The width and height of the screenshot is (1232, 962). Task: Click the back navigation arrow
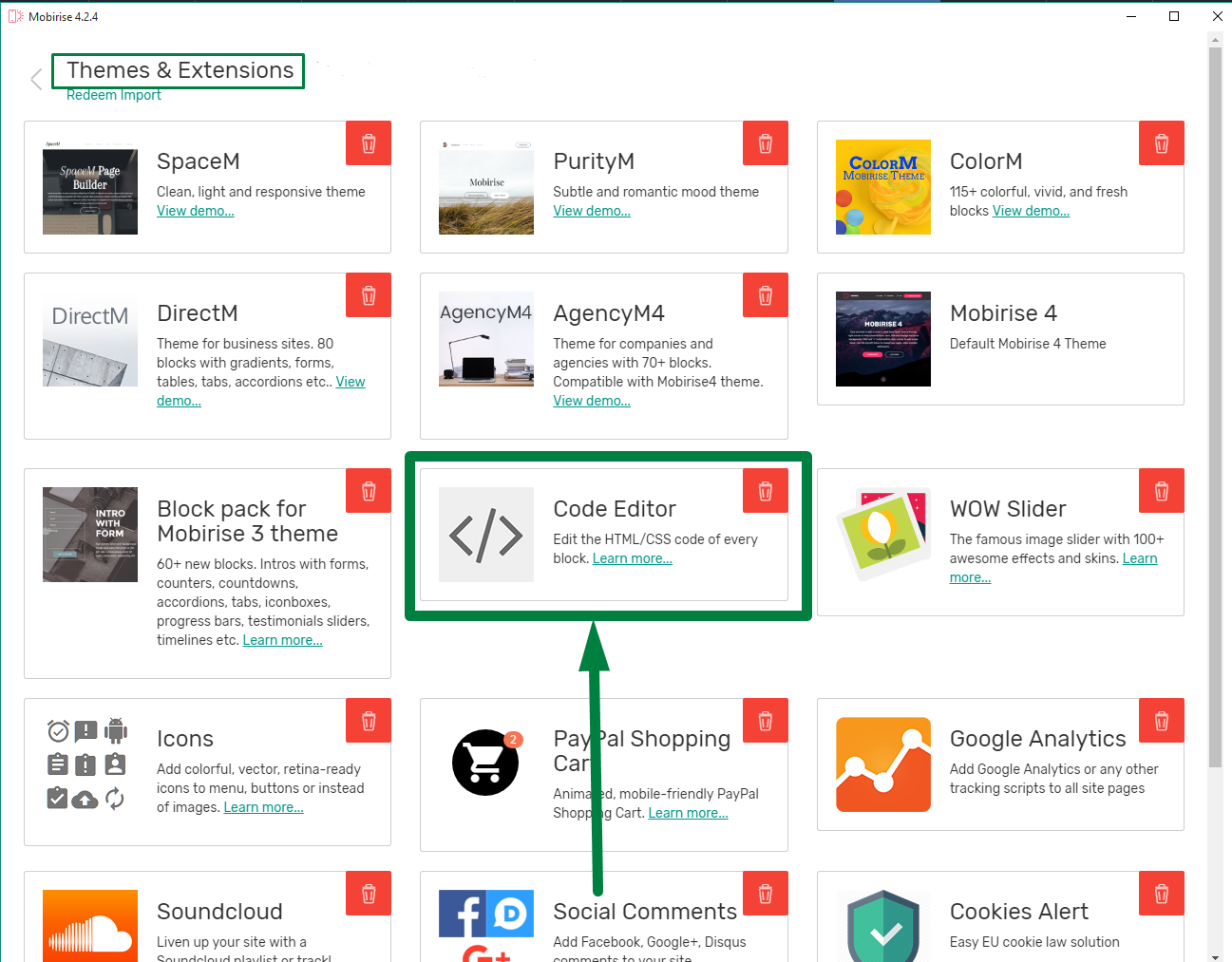(35, 78)
